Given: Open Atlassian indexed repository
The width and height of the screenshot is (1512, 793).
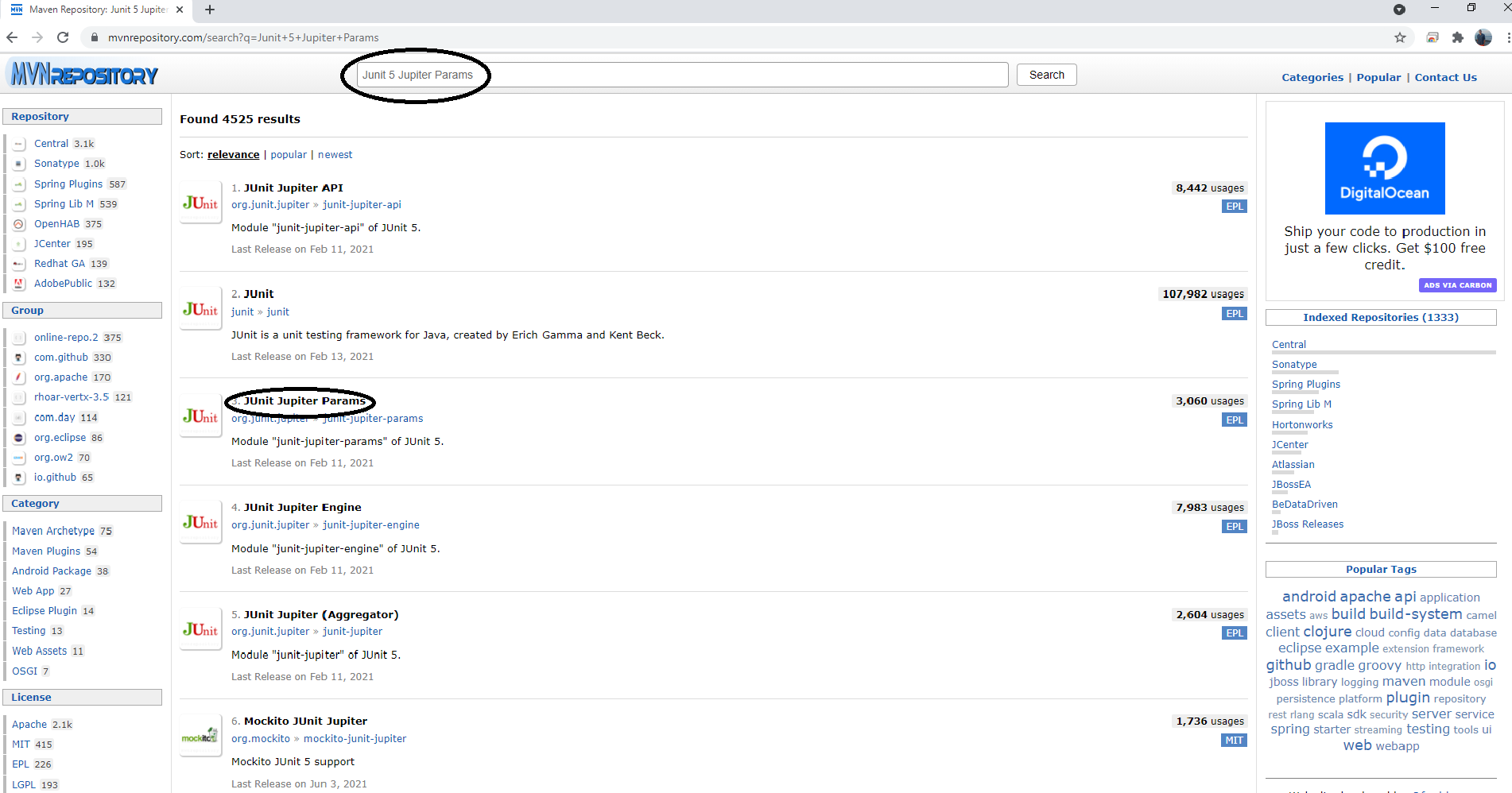Looking at the screenshot, I should (1293, 464).
